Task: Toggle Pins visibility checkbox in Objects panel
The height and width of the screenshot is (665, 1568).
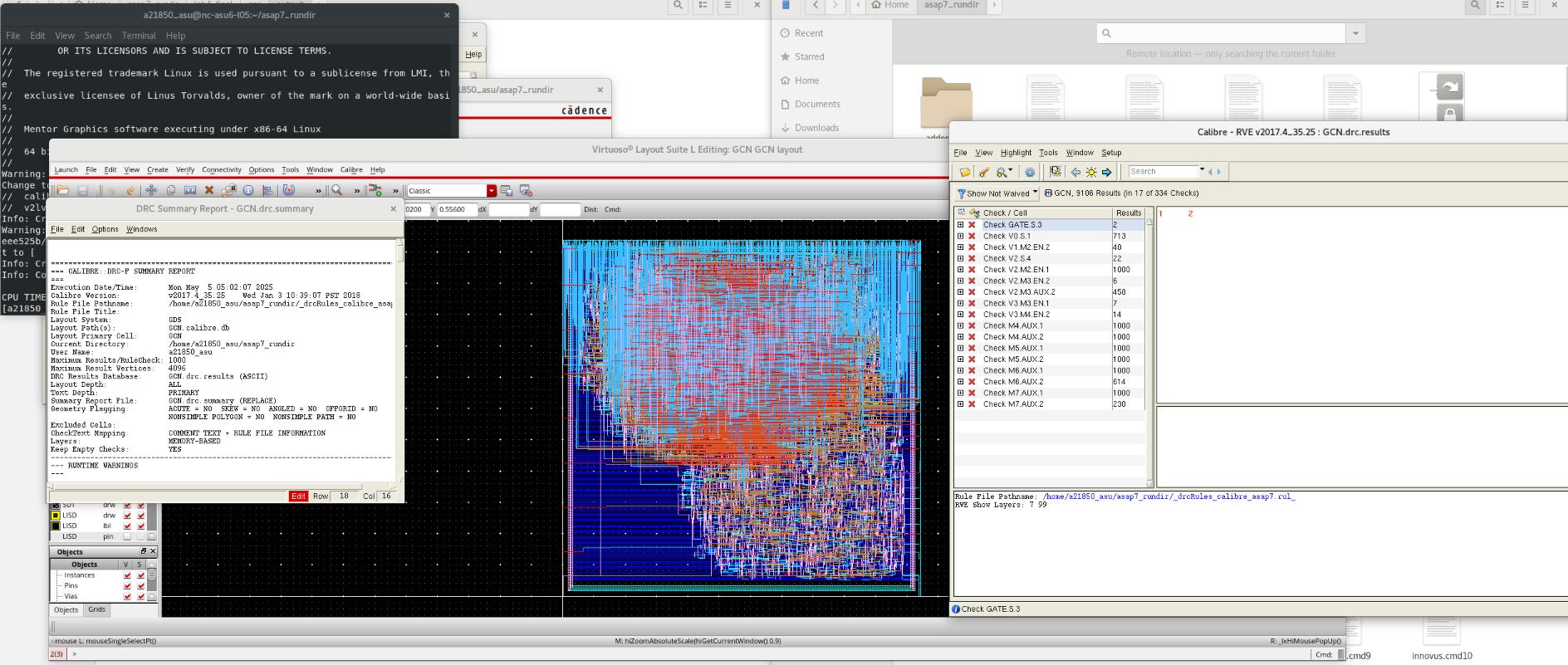Action: [127, 586]
